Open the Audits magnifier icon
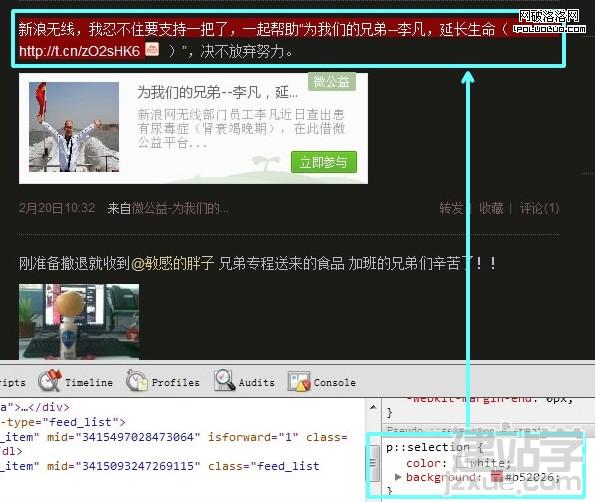The width and height of the screenshot is (596, 502). click(225, 380)
